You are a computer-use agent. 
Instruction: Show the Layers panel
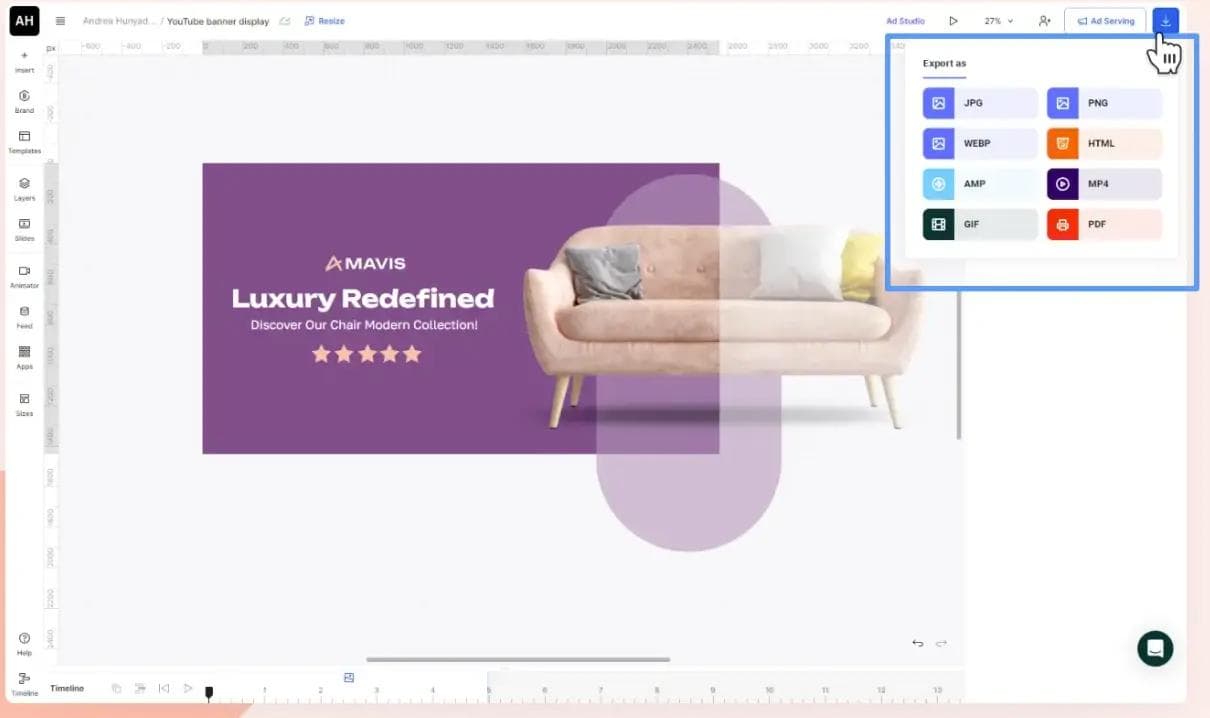pyautogui.click(x=24, y=188)
